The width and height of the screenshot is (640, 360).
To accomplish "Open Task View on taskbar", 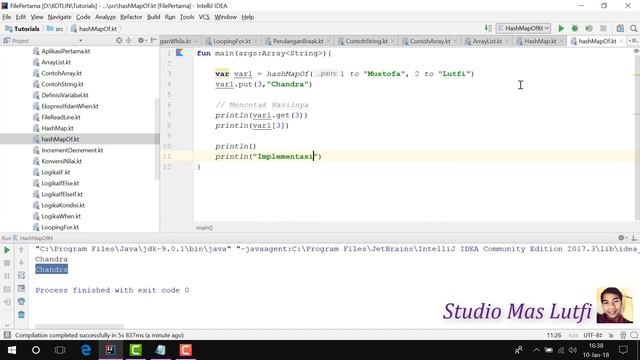I will coord(60,350).
